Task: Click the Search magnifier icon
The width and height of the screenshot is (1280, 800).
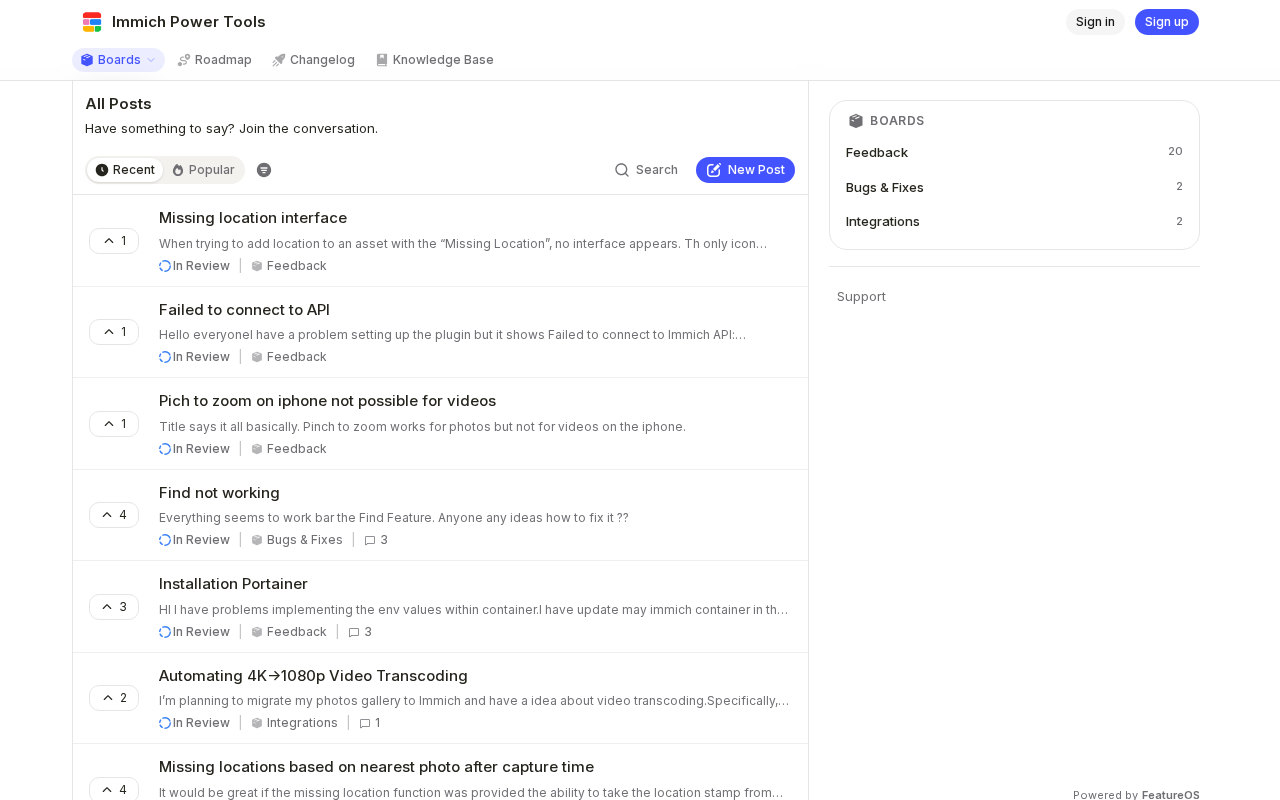Action: pos(622,170)
